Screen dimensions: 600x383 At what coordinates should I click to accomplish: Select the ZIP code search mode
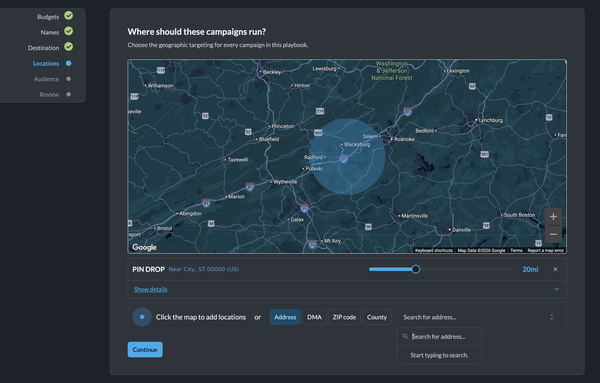[344, 317]
